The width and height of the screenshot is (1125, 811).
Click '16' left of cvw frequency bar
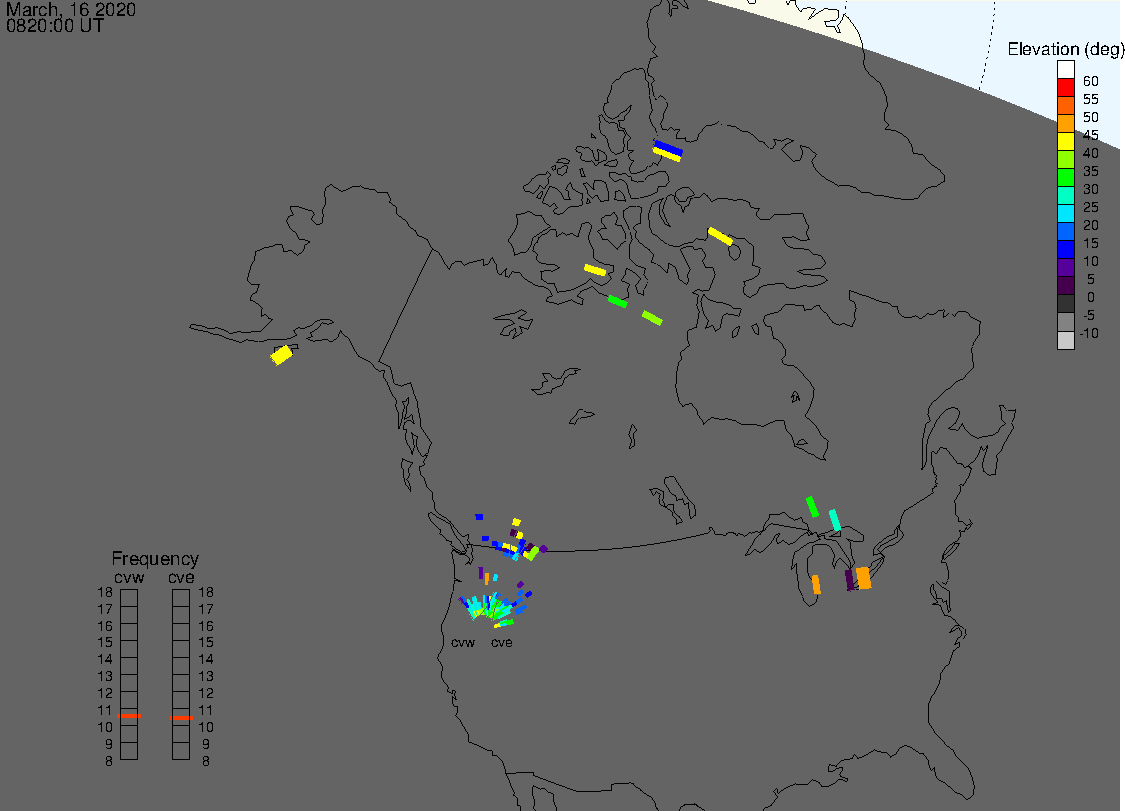105,626
